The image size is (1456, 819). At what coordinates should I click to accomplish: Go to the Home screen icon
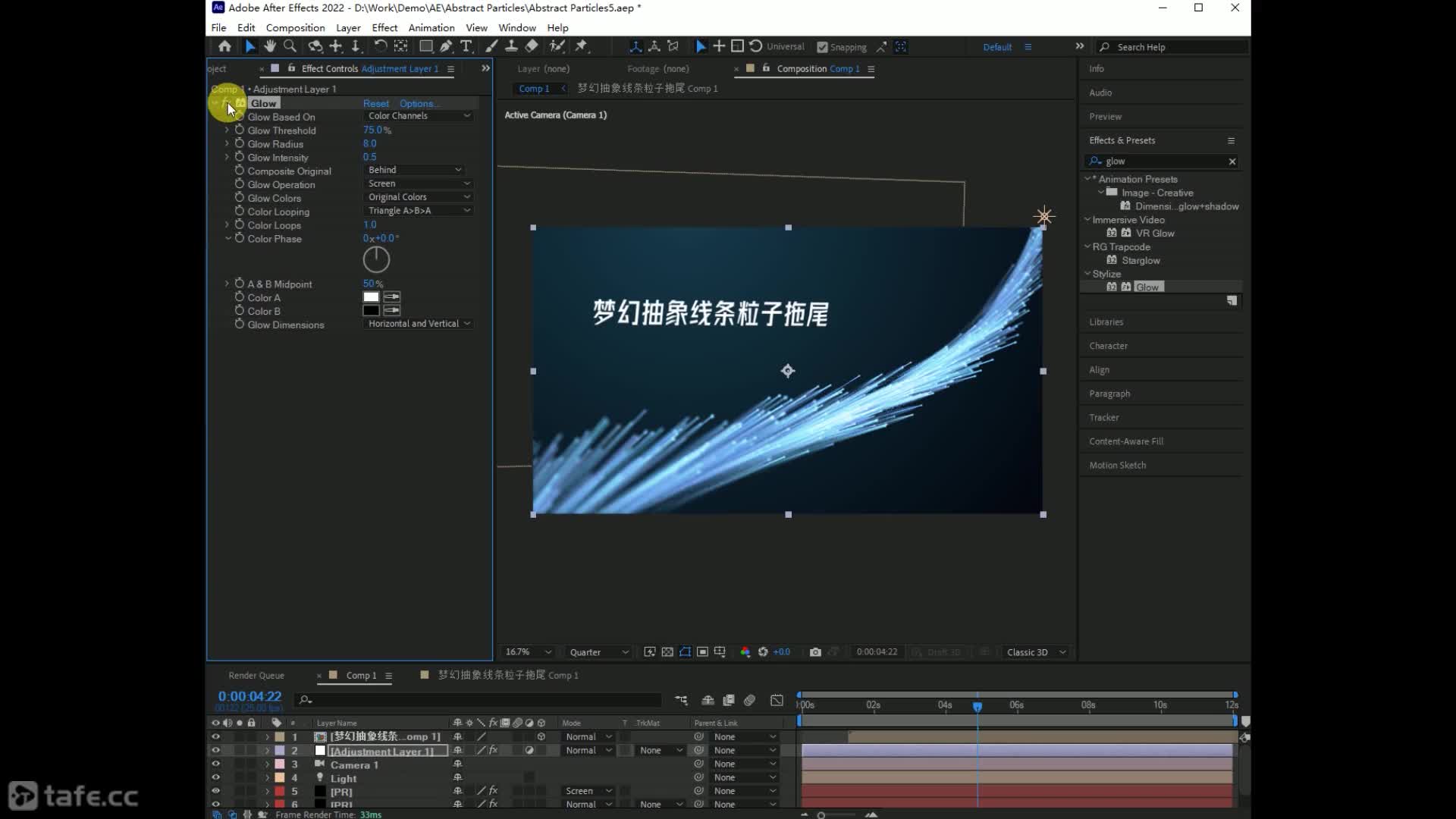[x=224, y=46]
